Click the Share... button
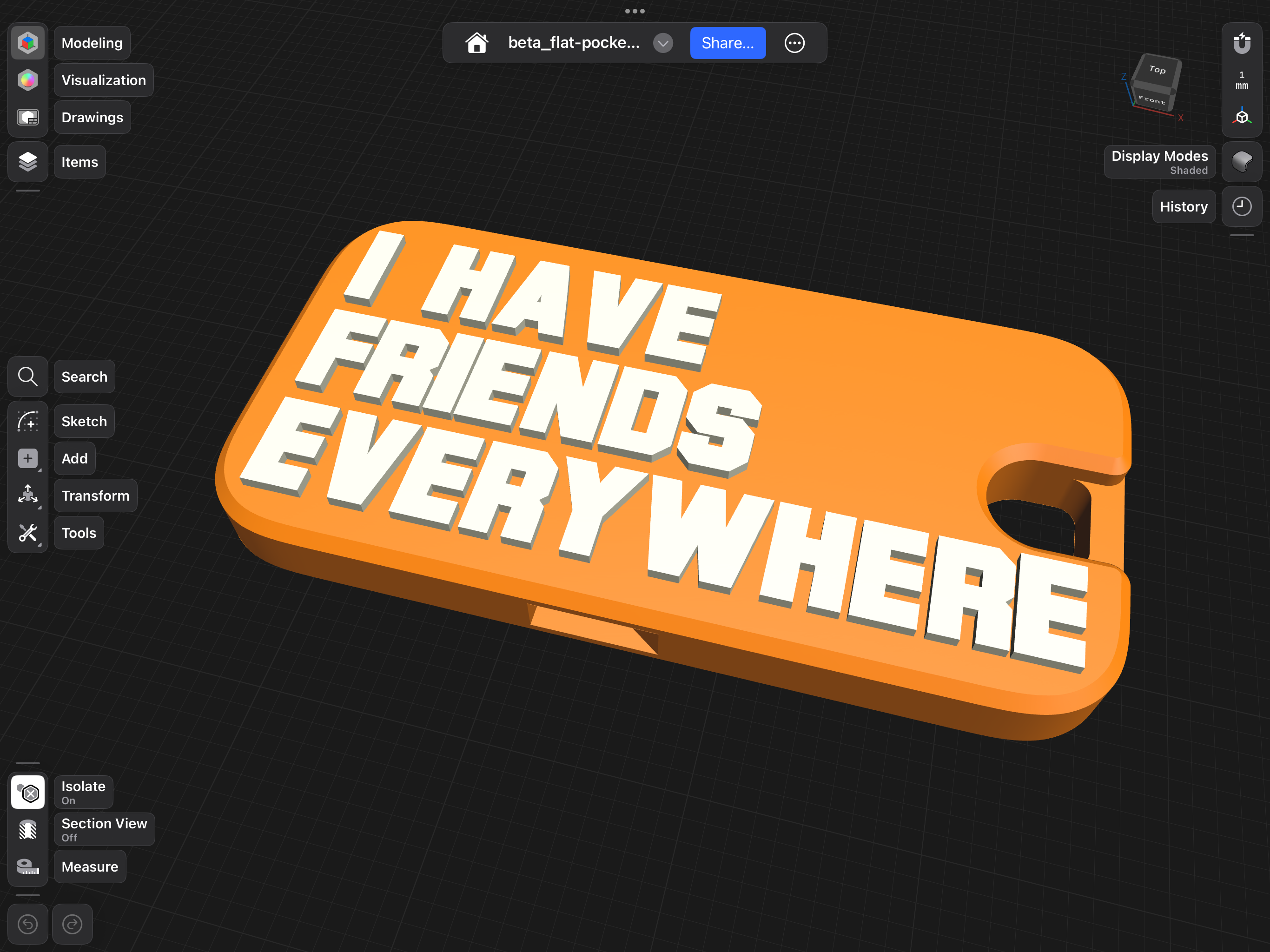This screenshot has height=952, width=1270. [x=728, y=43]
